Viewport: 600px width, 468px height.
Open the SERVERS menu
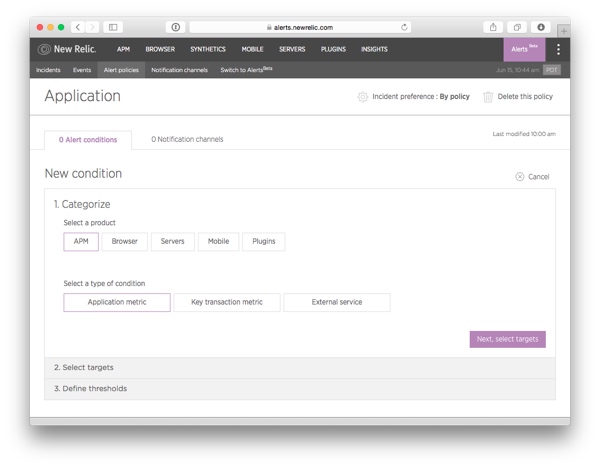click(x=292, y=49)
